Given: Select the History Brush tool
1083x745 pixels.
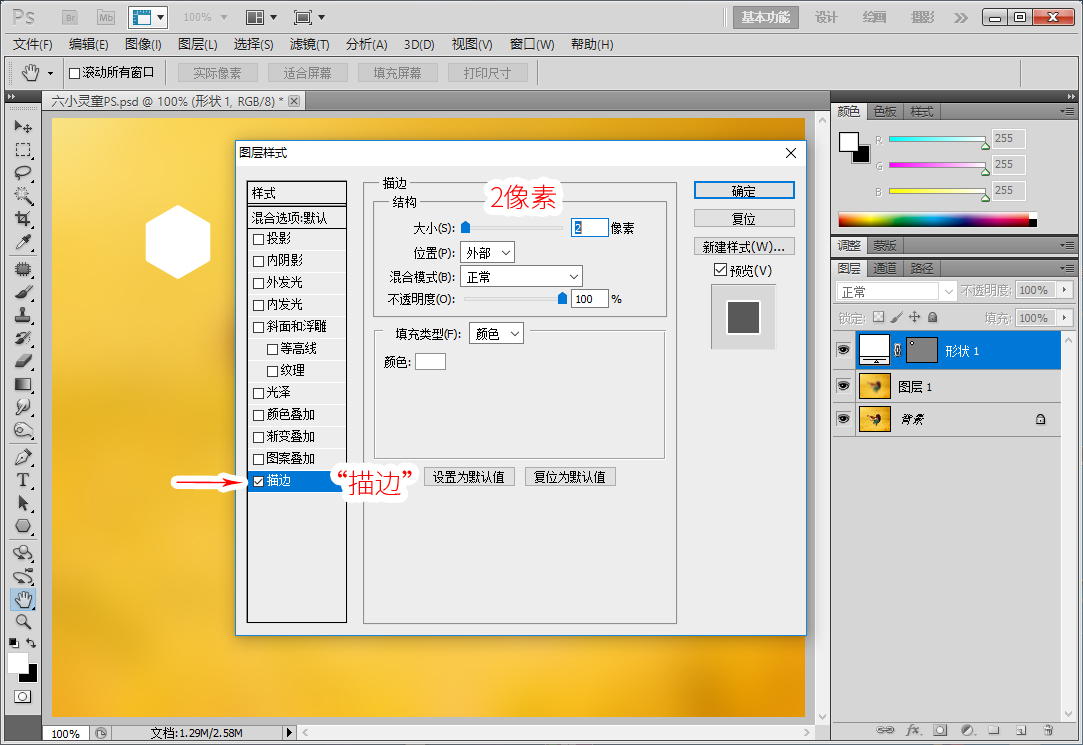Looking at the screenshot, I should (x=23, y=338).
